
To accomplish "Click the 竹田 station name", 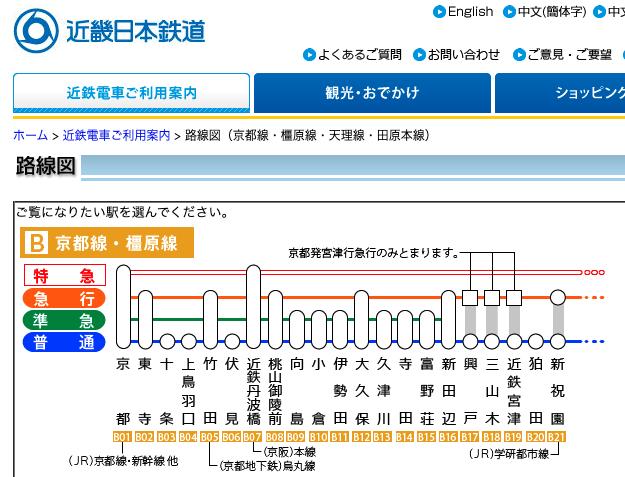I will pyautogui.click(x=210, y=391).
